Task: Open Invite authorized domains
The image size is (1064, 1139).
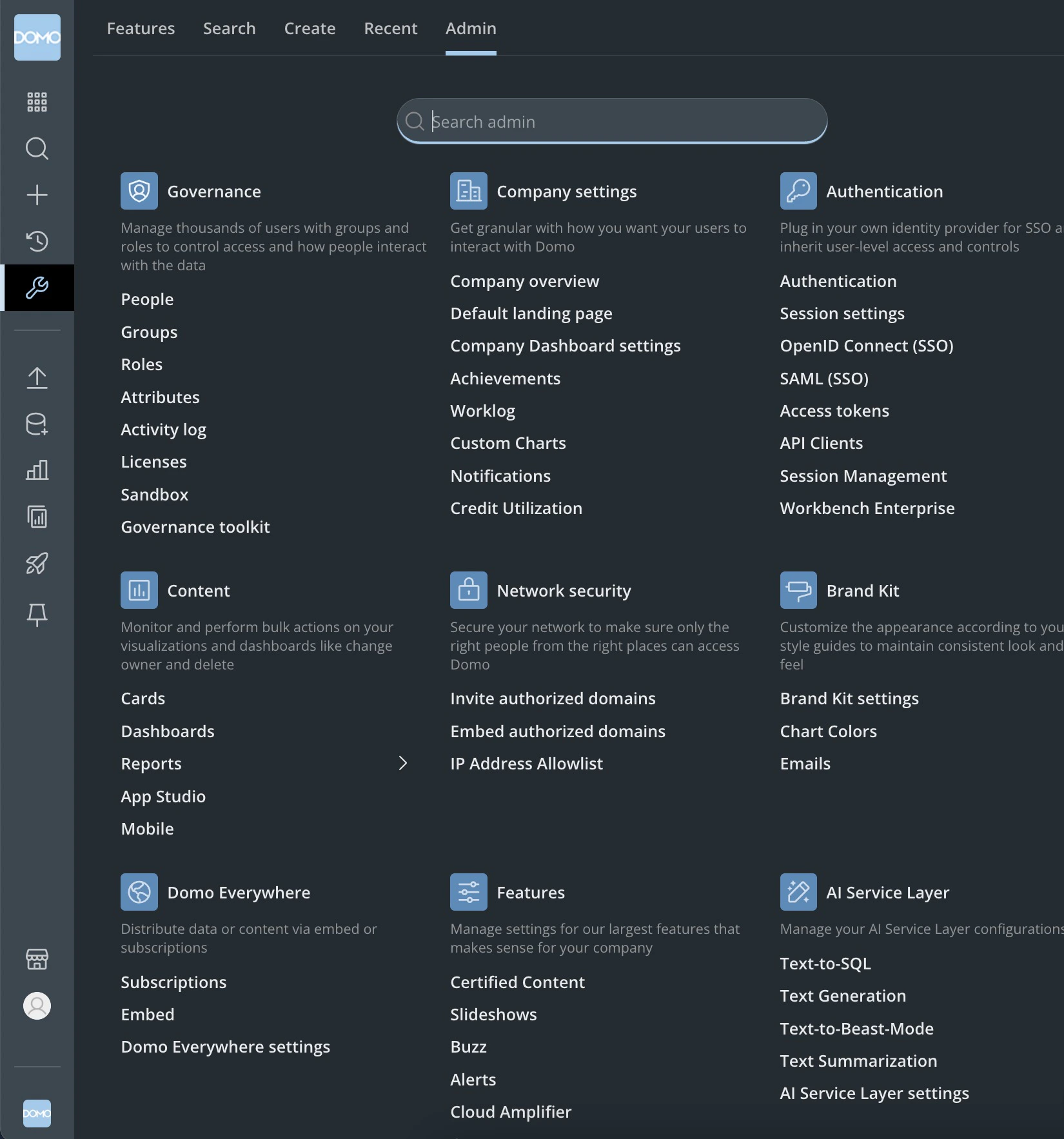Action: (553, 698)
